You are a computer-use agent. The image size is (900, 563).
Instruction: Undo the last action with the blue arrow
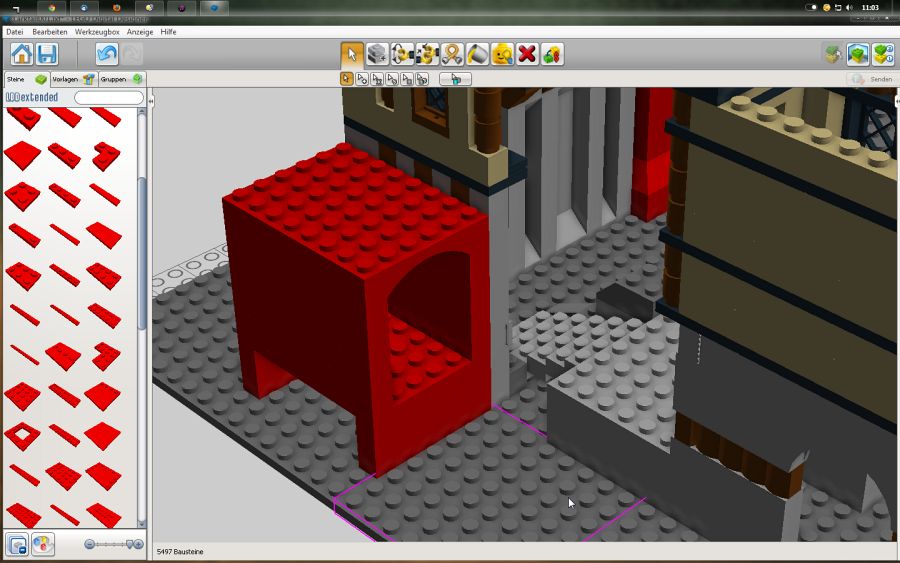(x=107, y=54)
